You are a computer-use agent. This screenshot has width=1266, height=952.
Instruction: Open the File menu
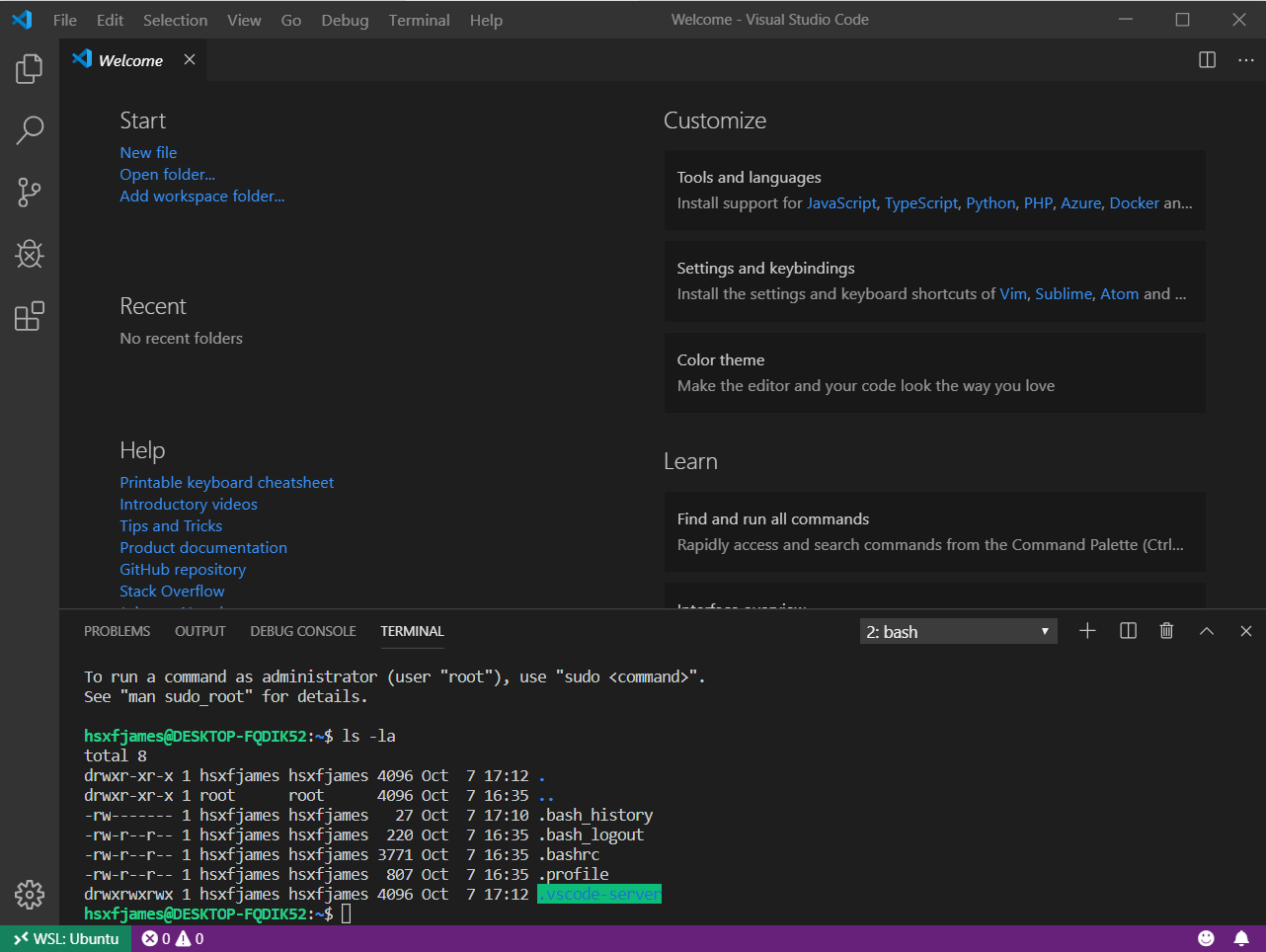65,20
